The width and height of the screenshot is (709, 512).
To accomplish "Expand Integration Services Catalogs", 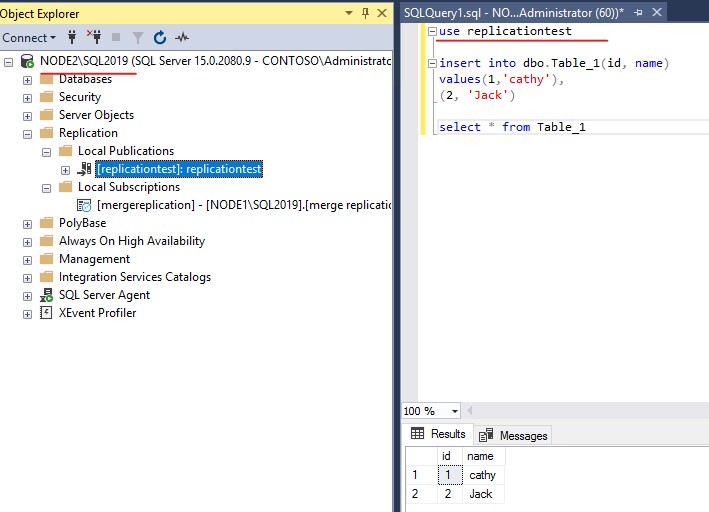I will click(x=28, y=278).
